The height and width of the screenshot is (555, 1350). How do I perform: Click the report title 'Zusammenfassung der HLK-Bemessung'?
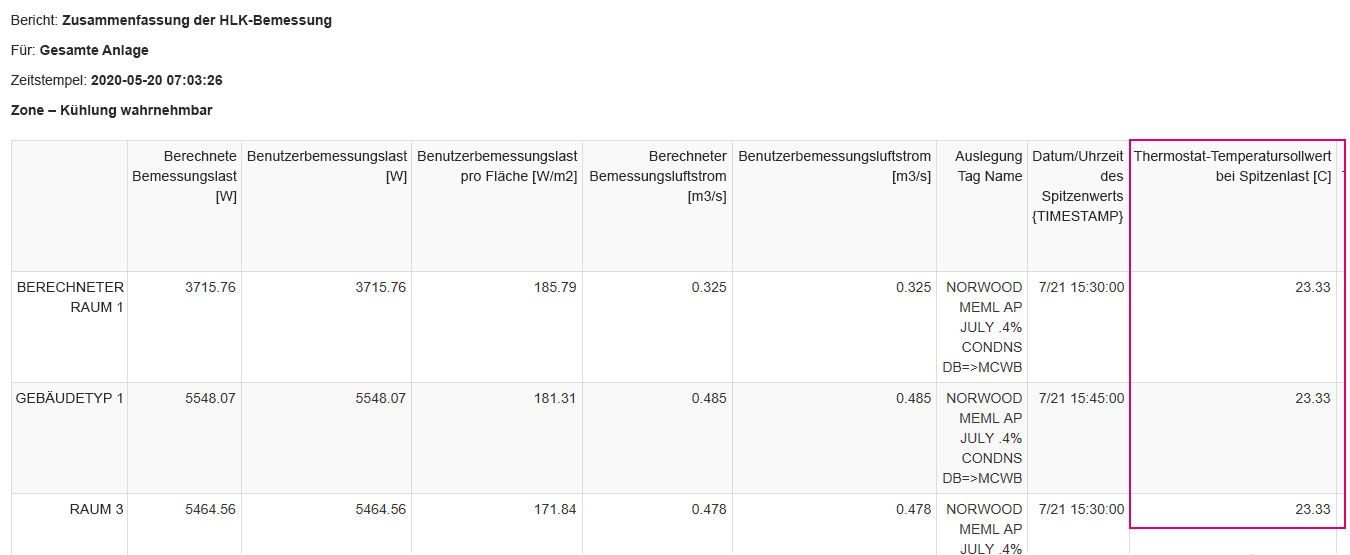[197, 20]
